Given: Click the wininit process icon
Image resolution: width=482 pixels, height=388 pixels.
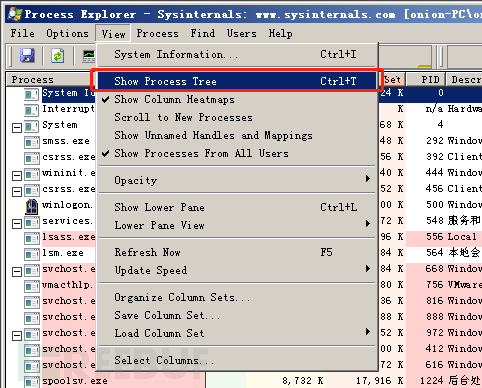Looking at the screenshot, I should [32, 174].
